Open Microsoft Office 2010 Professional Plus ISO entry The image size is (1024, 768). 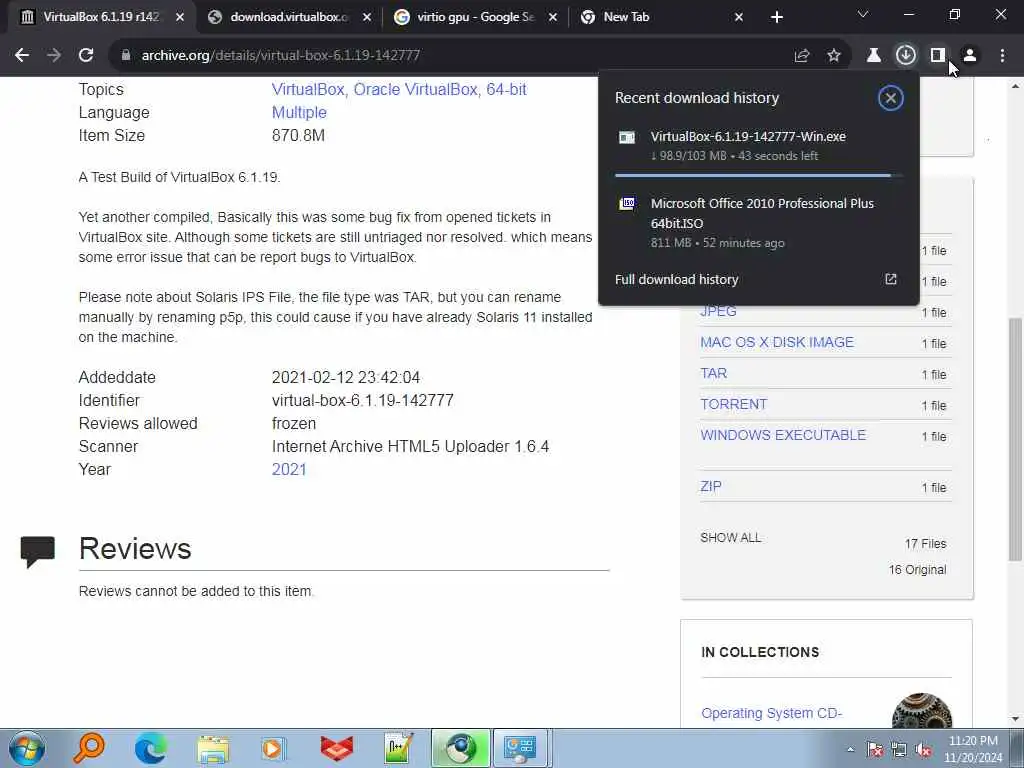758,222
